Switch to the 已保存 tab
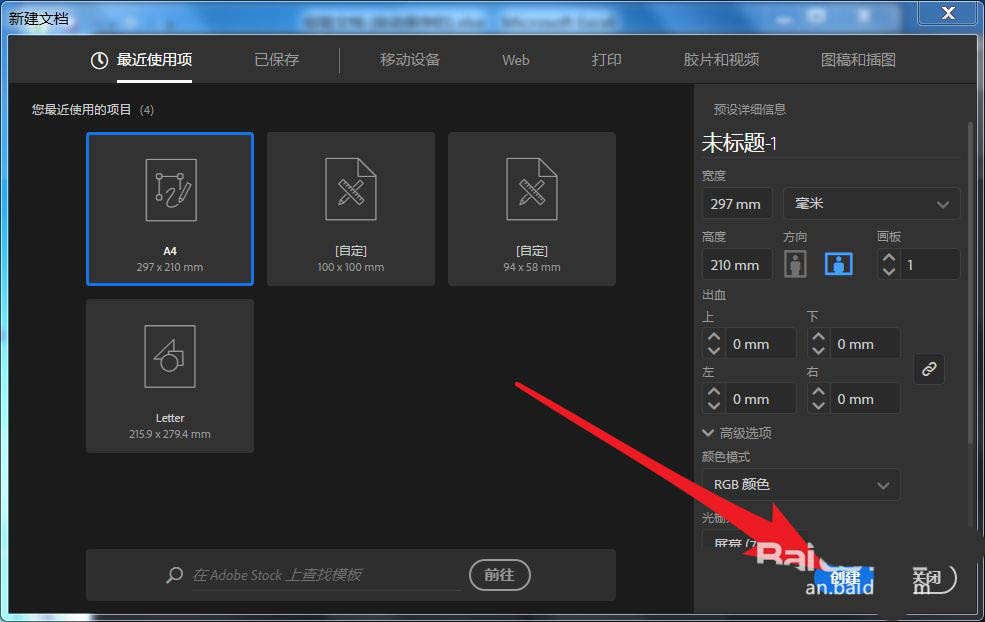985x622 pixels. pyautogui.click(x=276, y=60)
